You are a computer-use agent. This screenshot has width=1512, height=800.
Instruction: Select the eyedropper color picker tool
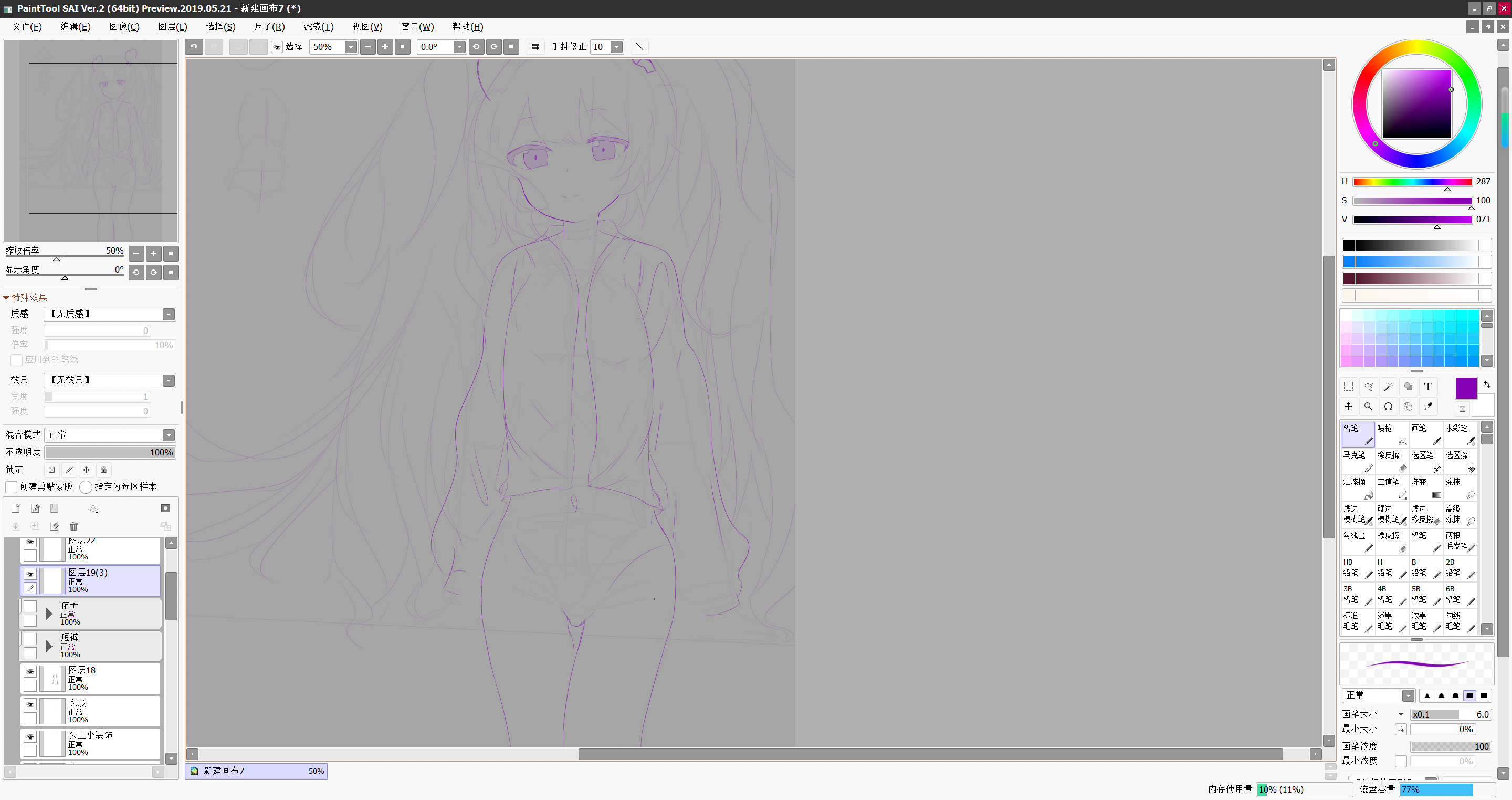tap(1427, 407)
